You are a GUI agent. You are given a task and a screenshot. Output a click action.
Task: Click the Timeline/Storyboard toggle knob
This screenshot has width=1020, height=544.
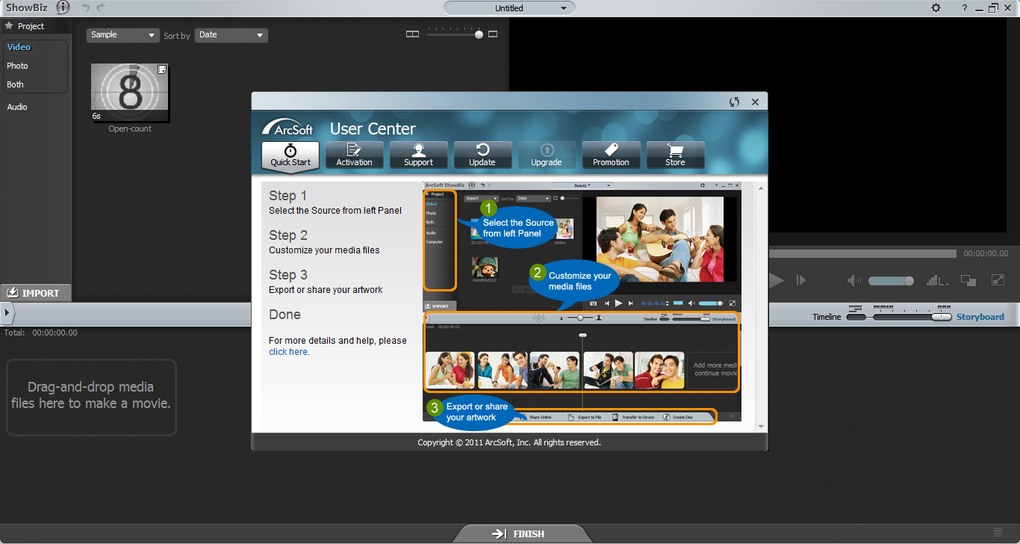tap(941, 317)
